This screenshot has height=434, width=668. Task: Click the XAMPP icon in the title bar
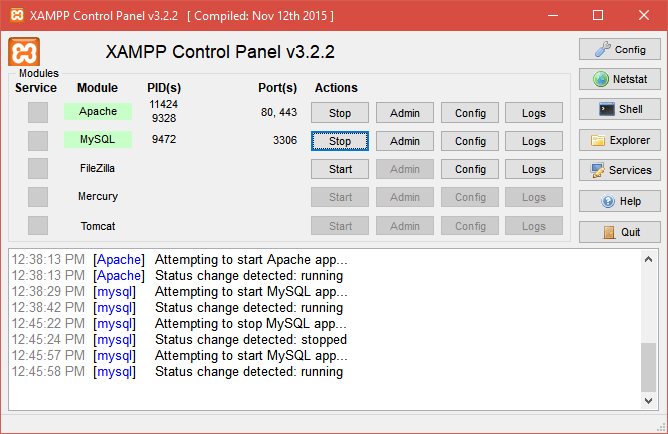coord(14,15)
